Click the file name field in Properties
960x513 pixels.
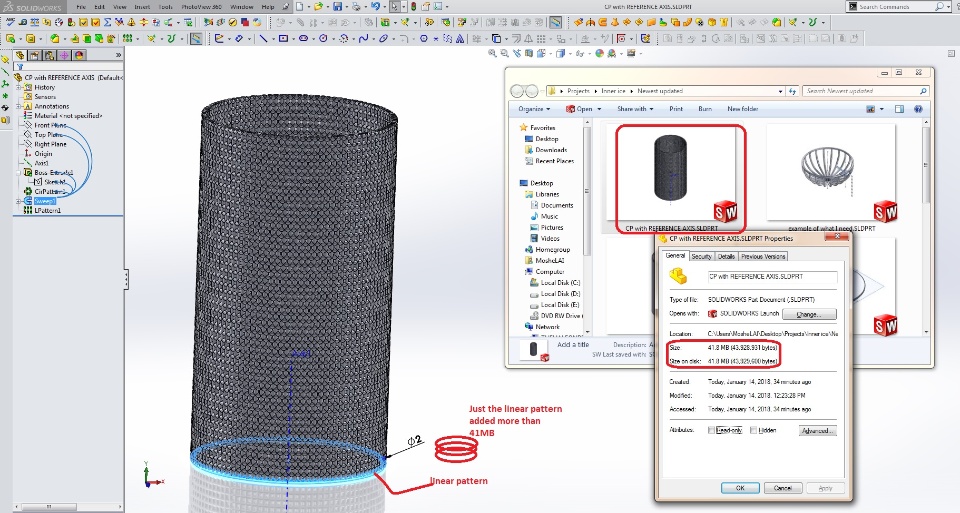tap(772, 277)
